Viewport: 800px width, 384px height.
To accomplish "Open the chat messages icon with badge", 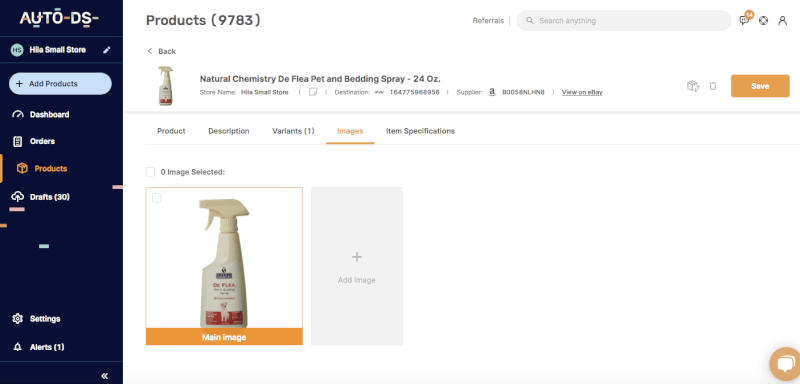I will pos(745,19).
